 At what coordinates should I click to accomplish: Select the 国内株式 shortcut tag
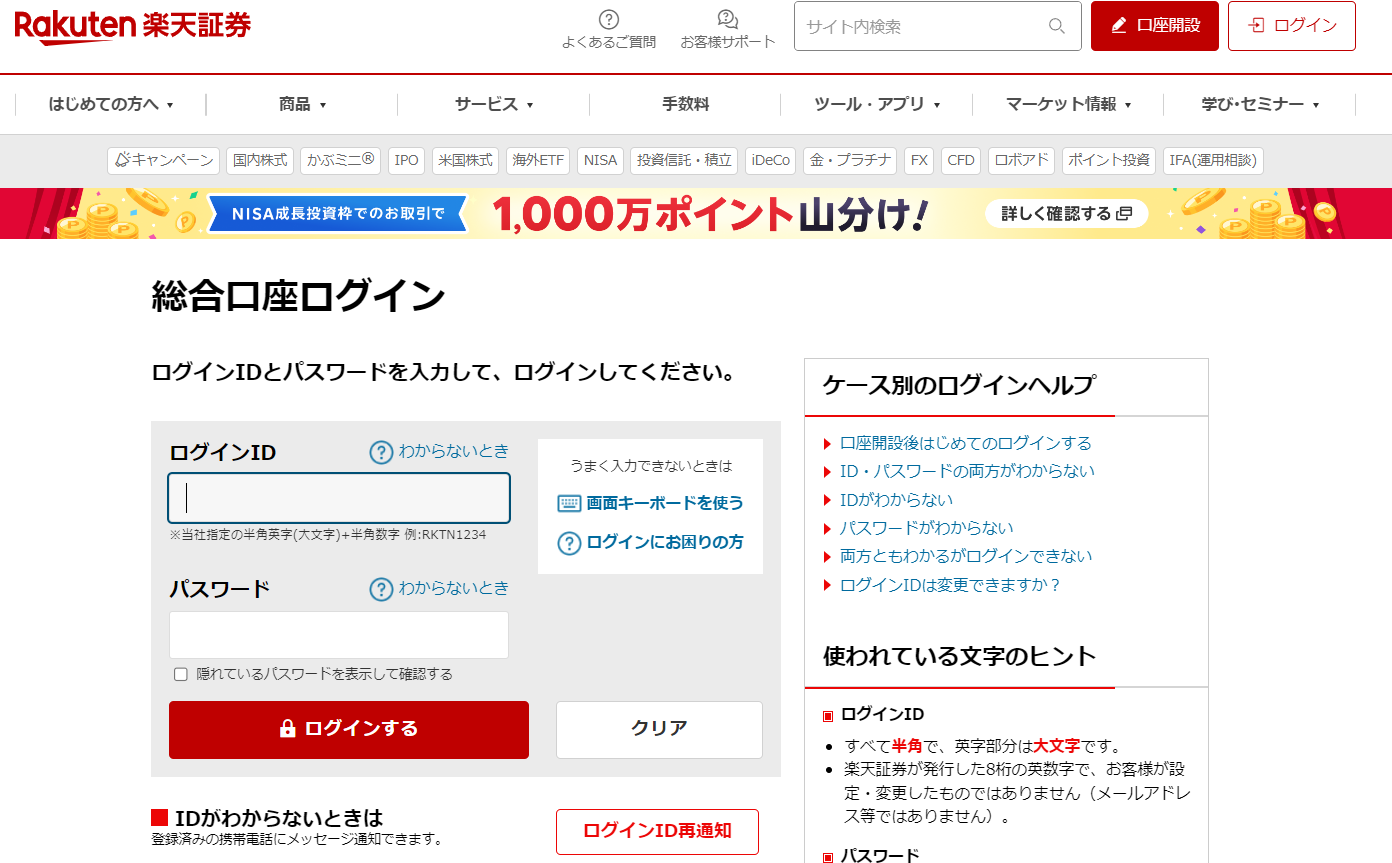point(260,160)
